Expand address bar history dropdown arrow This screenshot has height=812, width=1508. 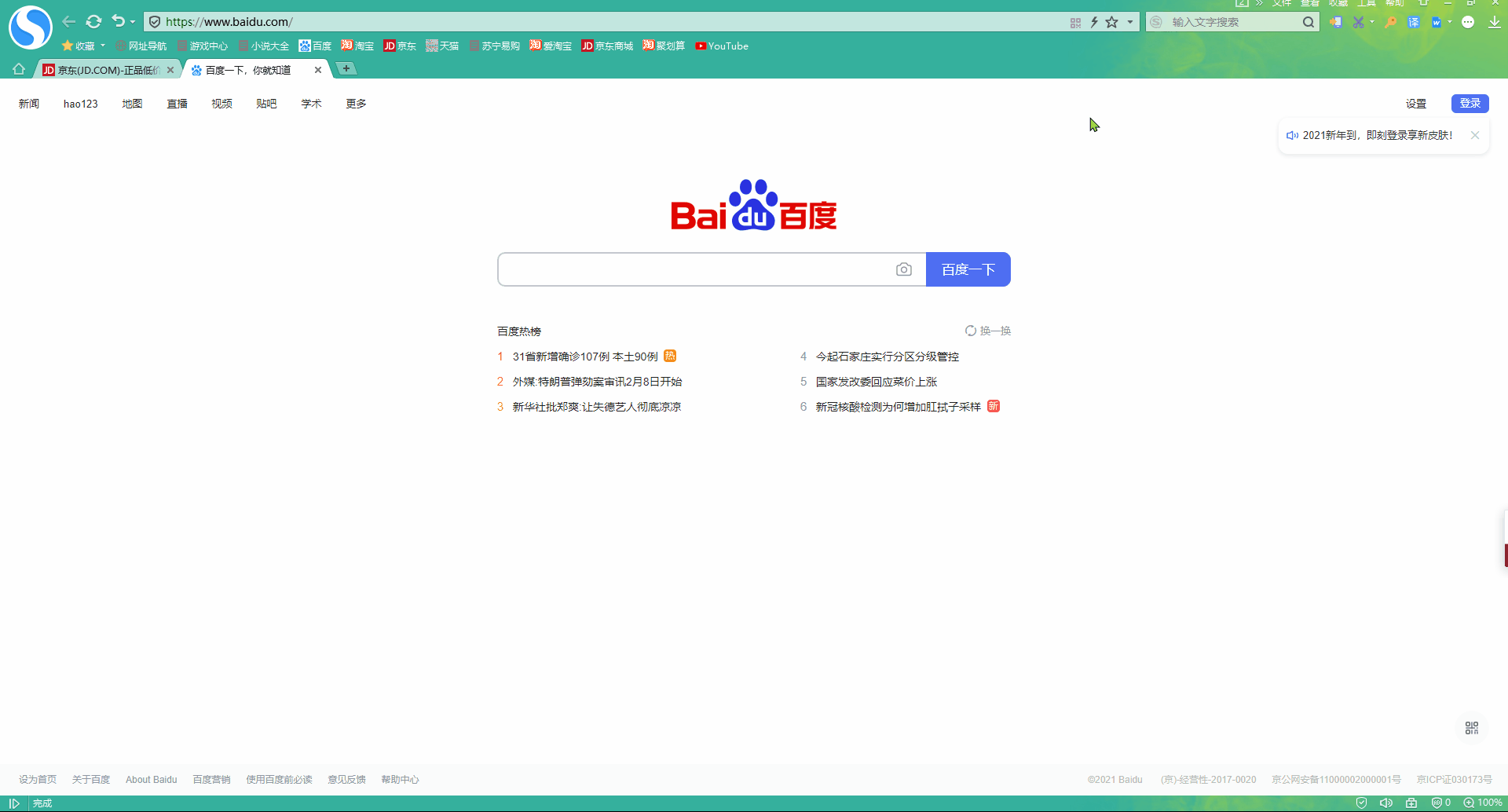(1130, 22)
